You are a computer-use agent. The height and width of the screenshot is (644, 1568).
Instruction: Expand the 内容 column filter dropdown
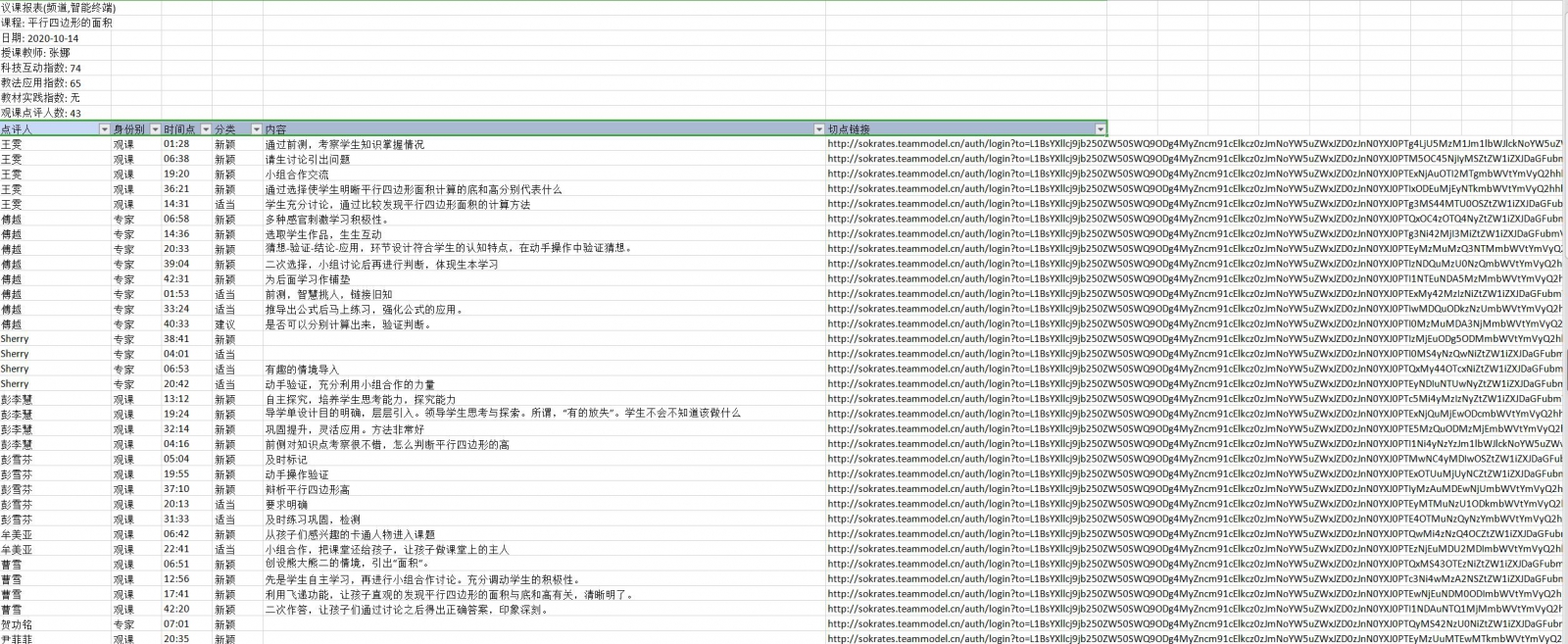pos(819,129)
